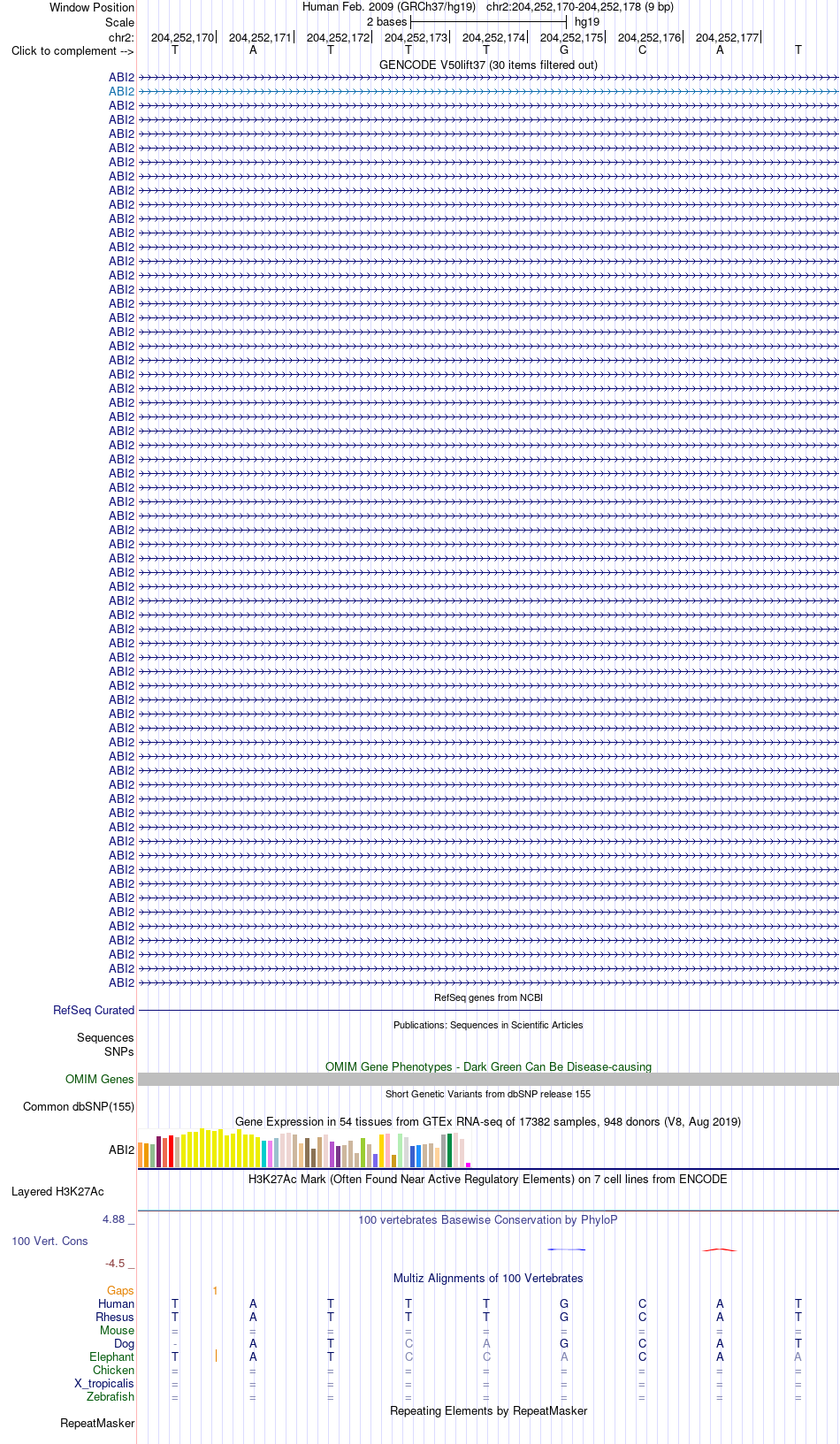Open the OMIM Gene Phenotypes track title

coord(488,1066)
